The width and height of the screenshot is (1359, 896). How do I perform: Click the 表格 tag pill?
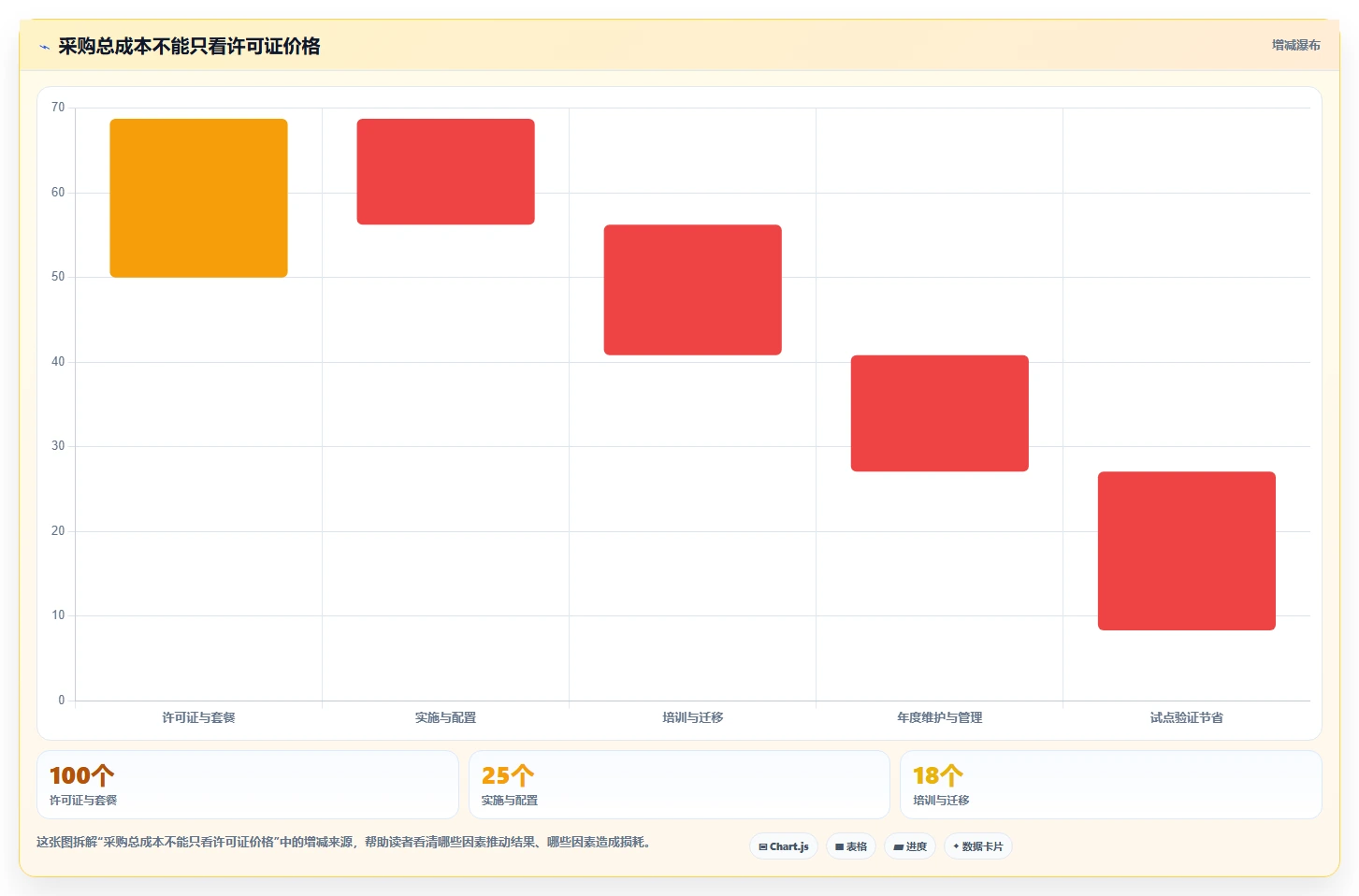(851, 846)
